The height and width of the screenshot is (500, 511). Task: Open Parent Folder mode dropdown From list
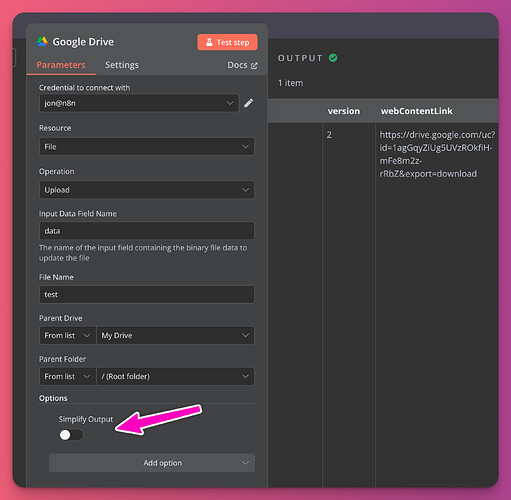pyautogui.click(x=68, y=376)
